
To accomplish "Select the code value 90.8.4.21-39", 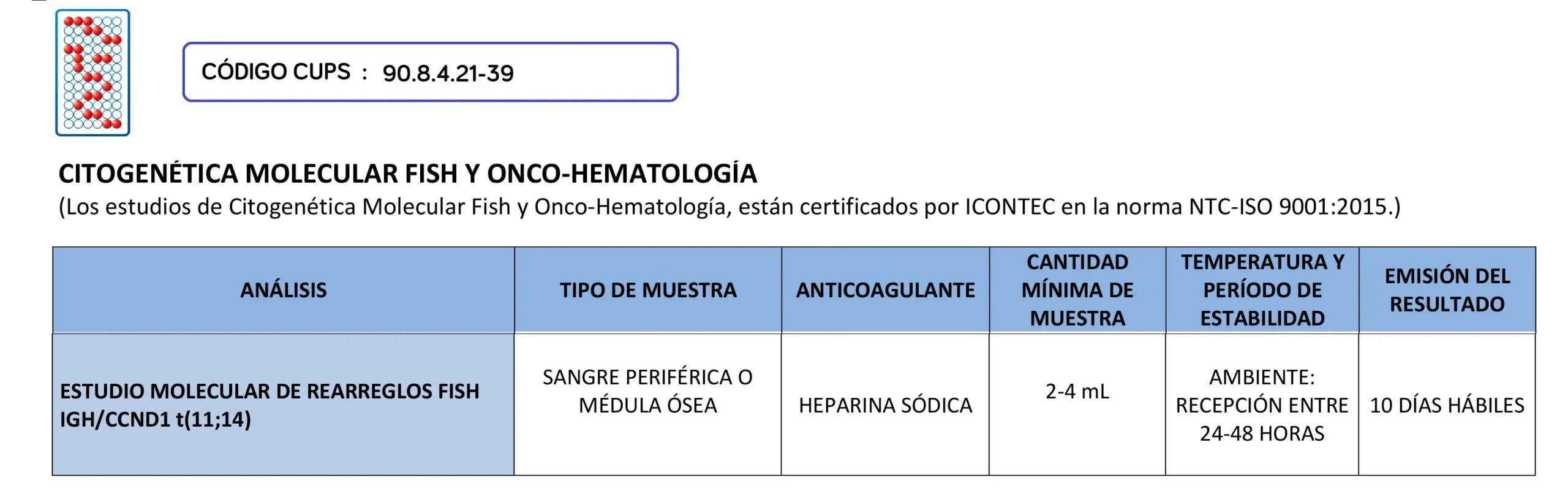I will point(448,74).
